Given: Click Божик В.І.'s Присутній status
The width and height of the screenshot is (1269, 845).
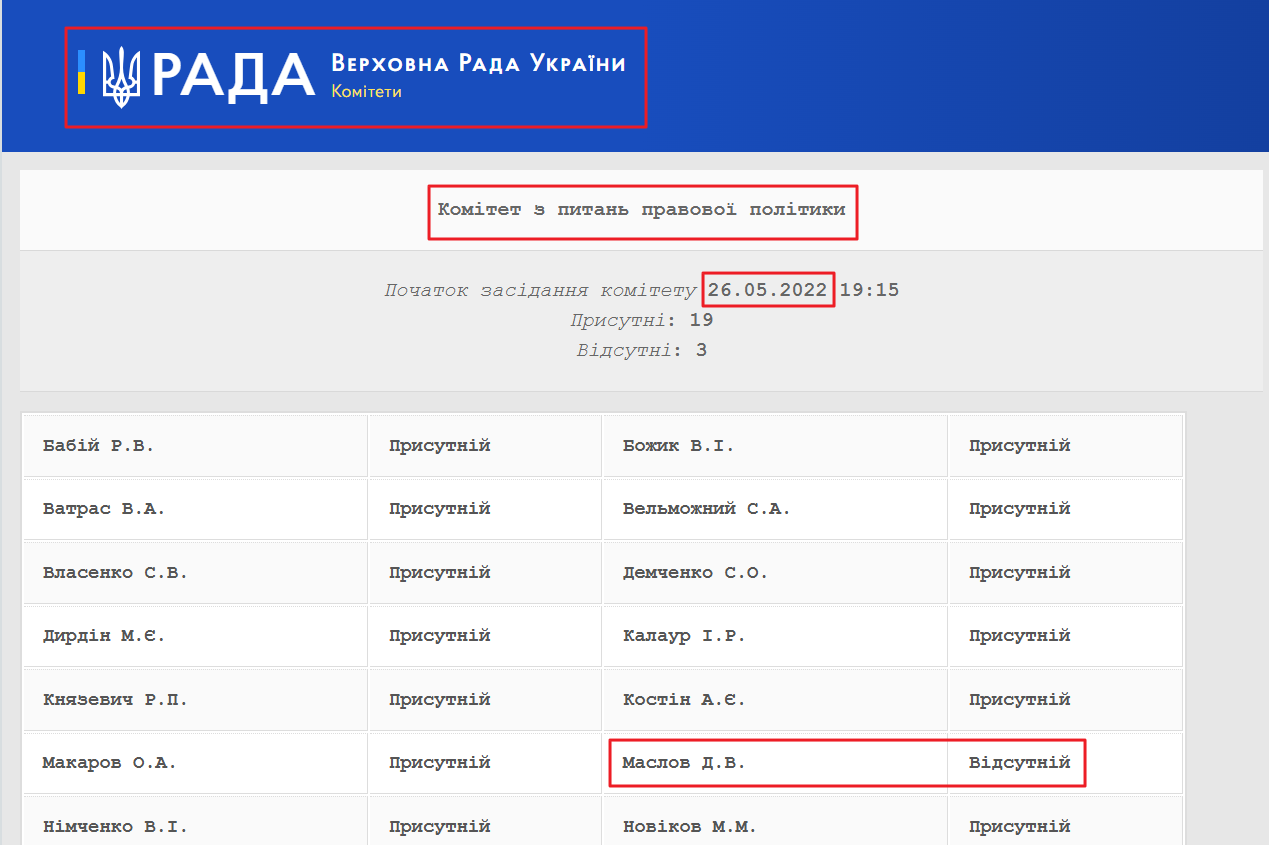Looking at the screenshot, I should pos(1019,445).
